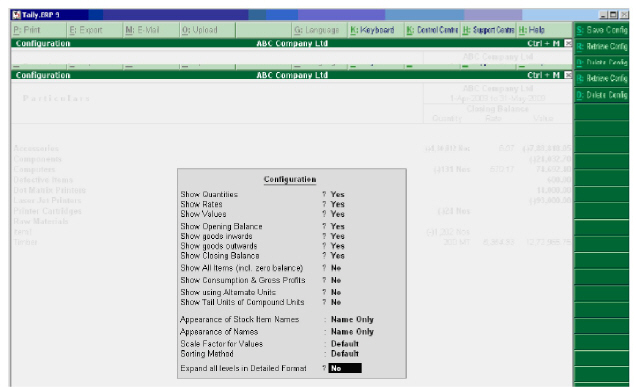Click the Sorting Method label
This screenshot has width=637, height=387.
point(207,354)
